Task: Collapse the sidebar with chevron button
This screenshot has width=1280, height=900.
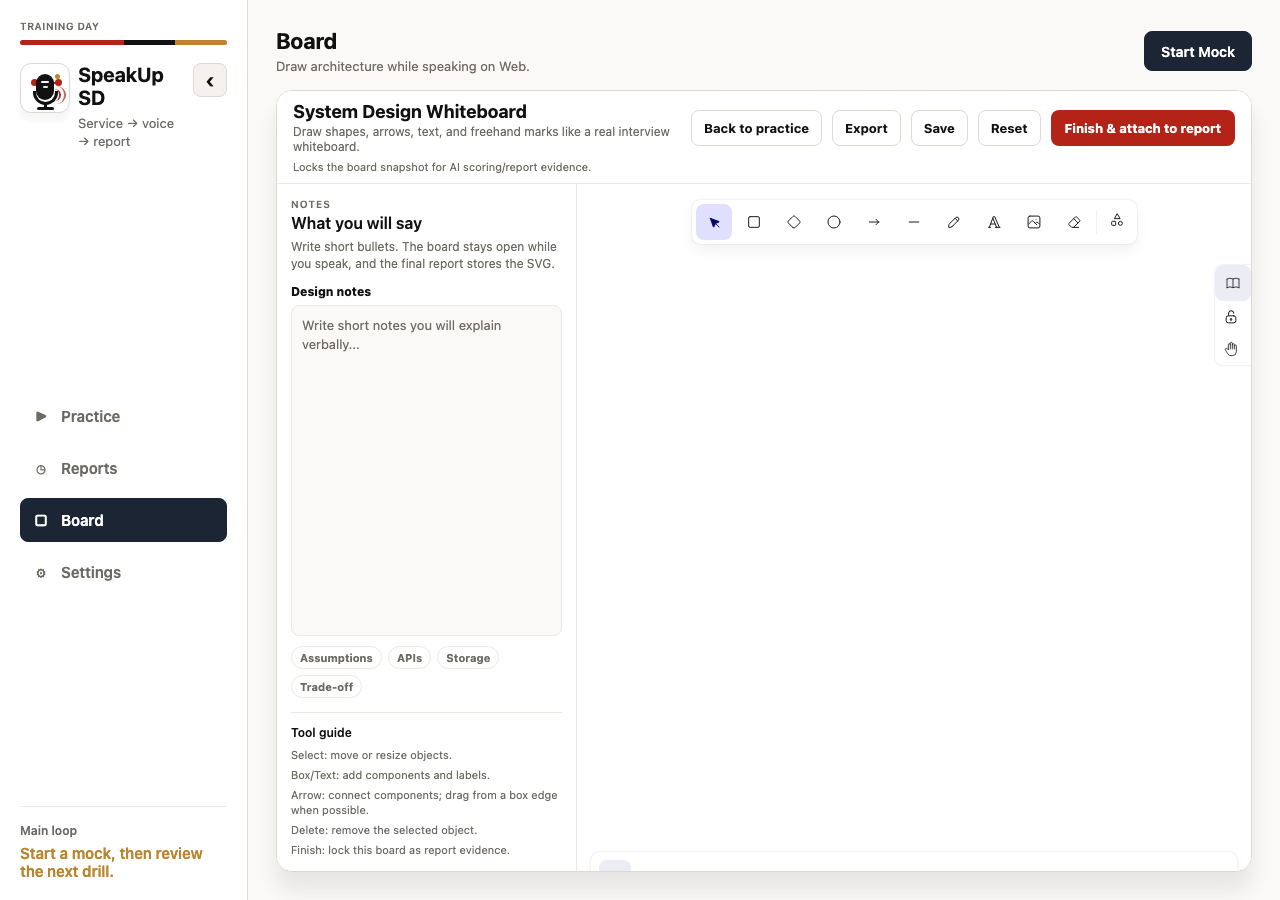Action: [210, 81]
